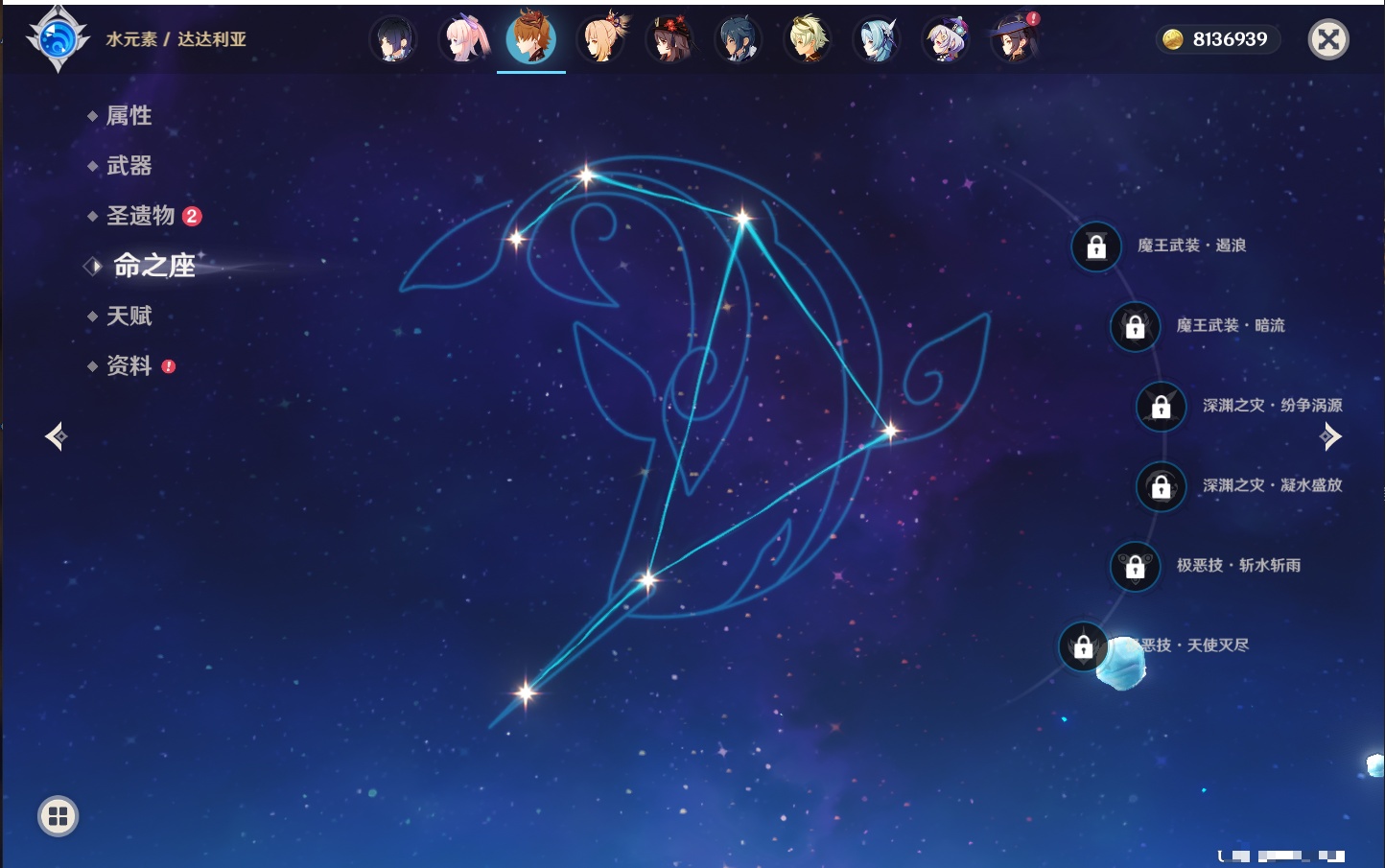Image resolution: width=1385 pixels, height=868 pixels.
Task: Choose the blonde avatar with red hair ornament
Action: [601, 38]
